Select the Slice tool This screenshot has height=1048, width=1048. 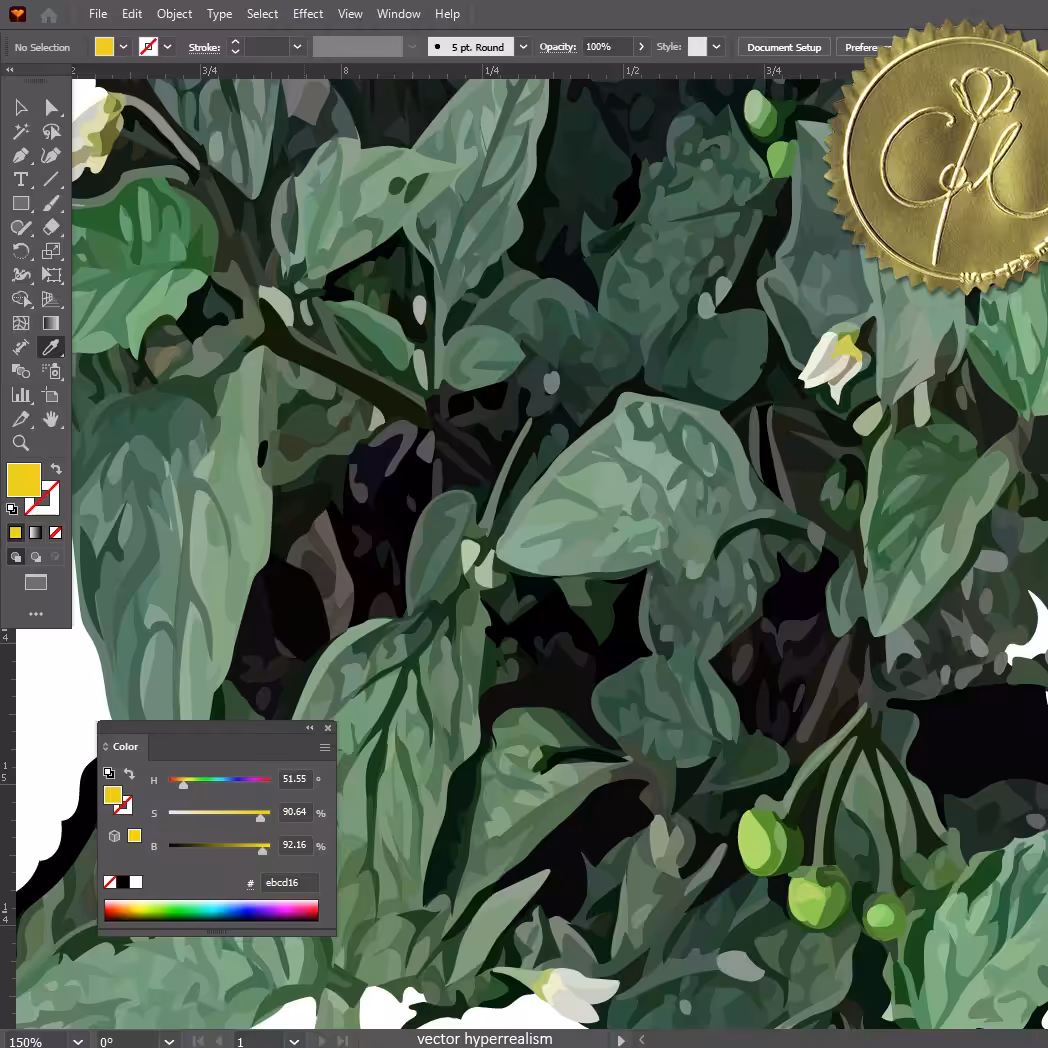pos(21,420)
